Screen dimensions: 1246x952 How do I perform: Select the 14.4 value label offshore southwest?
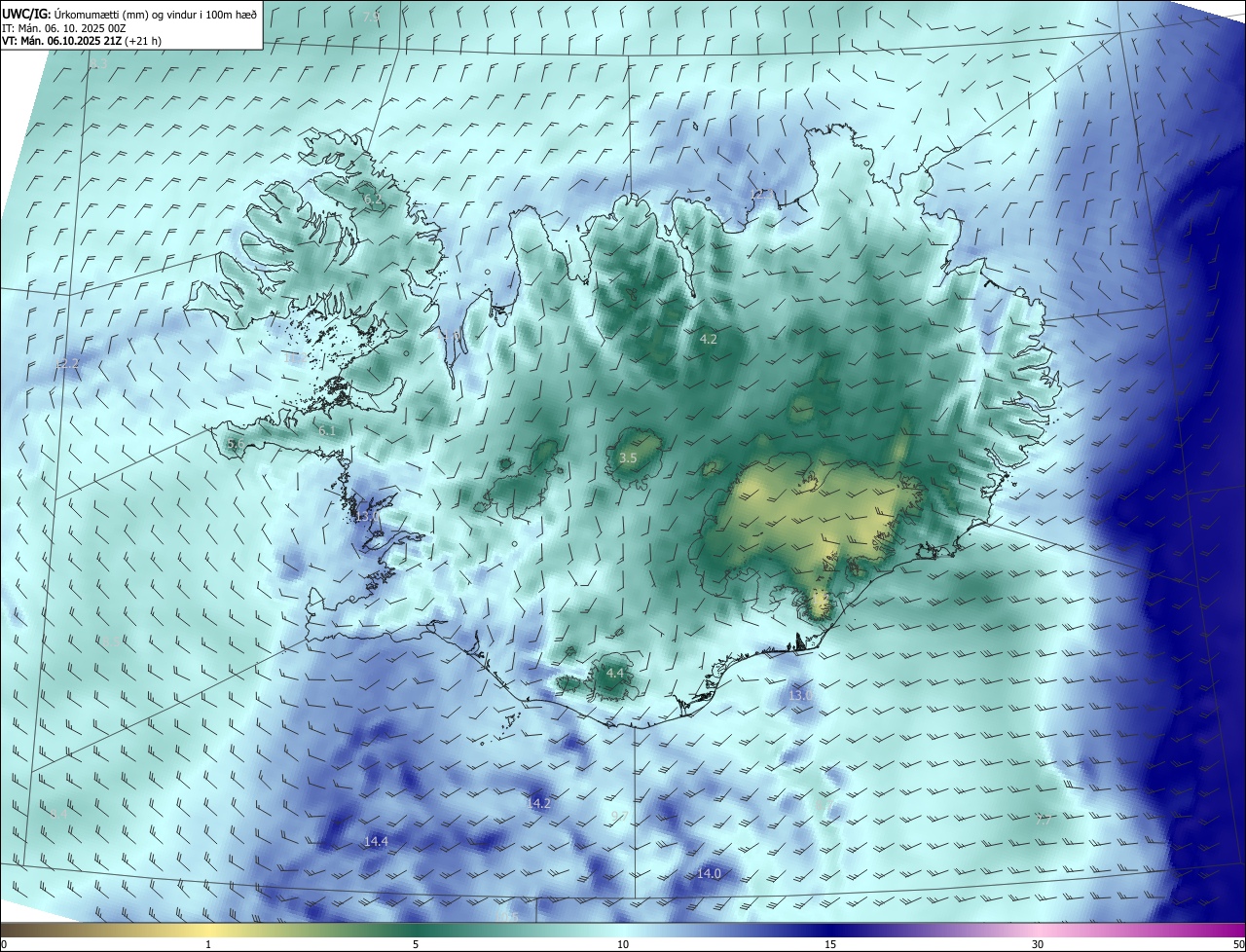coord(376,841)
